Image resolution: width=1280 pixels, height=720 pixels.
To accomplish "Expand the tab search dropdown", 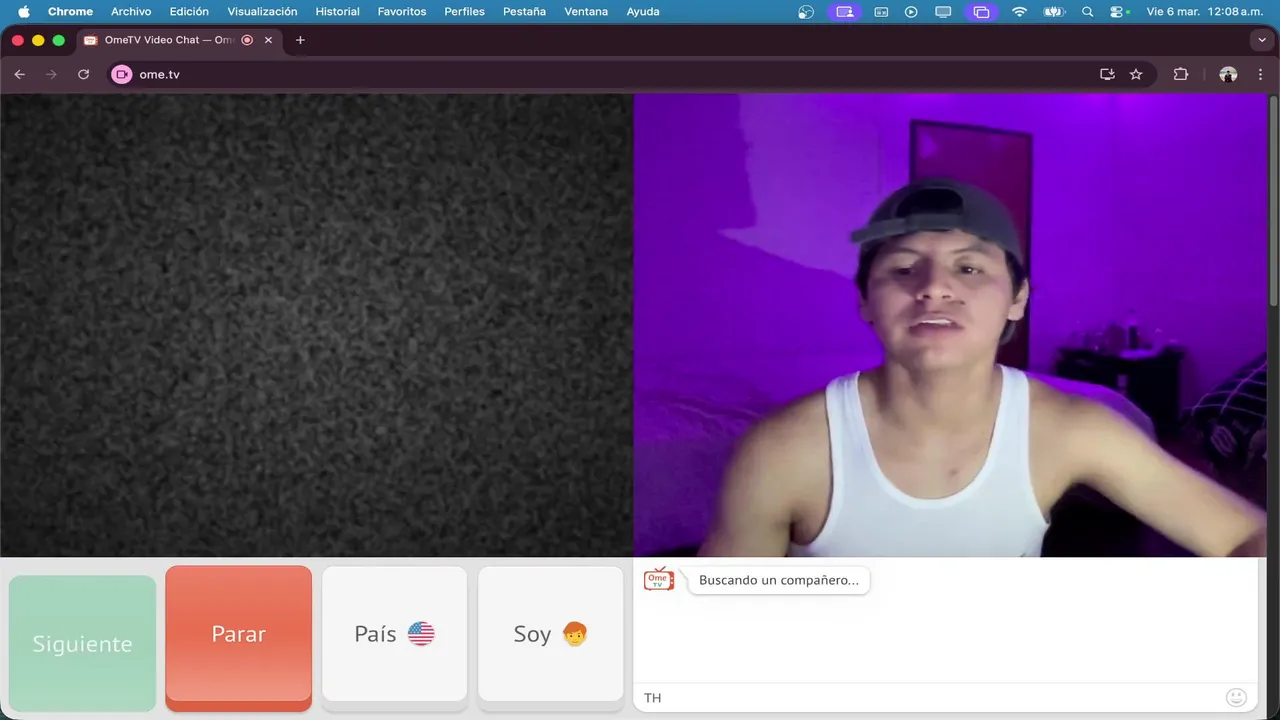I will (x=1261, y=40).
